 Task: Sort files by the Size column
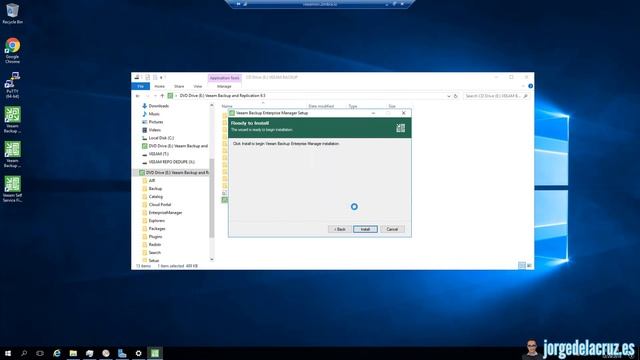coord(392,106)
